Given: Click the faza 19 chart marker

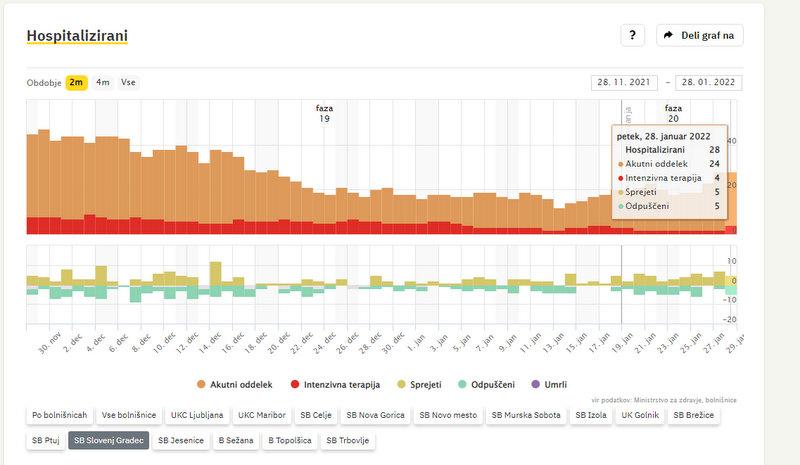Looking at the screenshot, I should coord(324,113).
